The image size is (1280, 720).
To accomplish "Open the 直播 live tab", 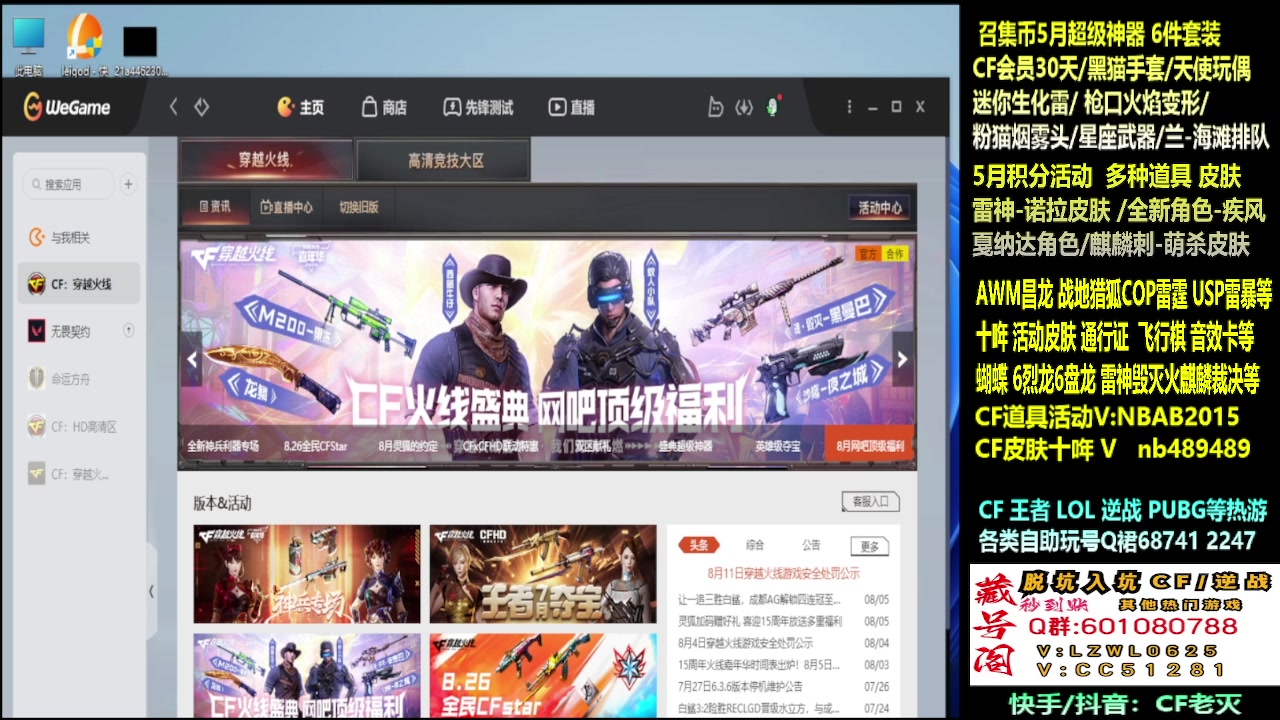I will [571, 107].
